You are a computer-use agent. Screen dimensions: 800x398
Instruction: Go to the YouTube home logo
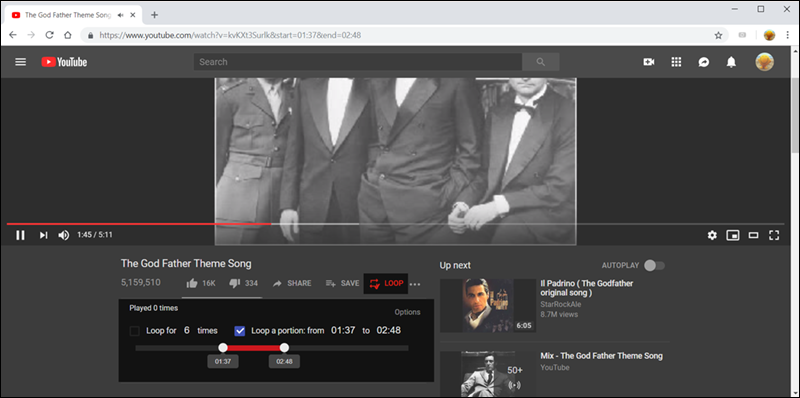point(64,62)
